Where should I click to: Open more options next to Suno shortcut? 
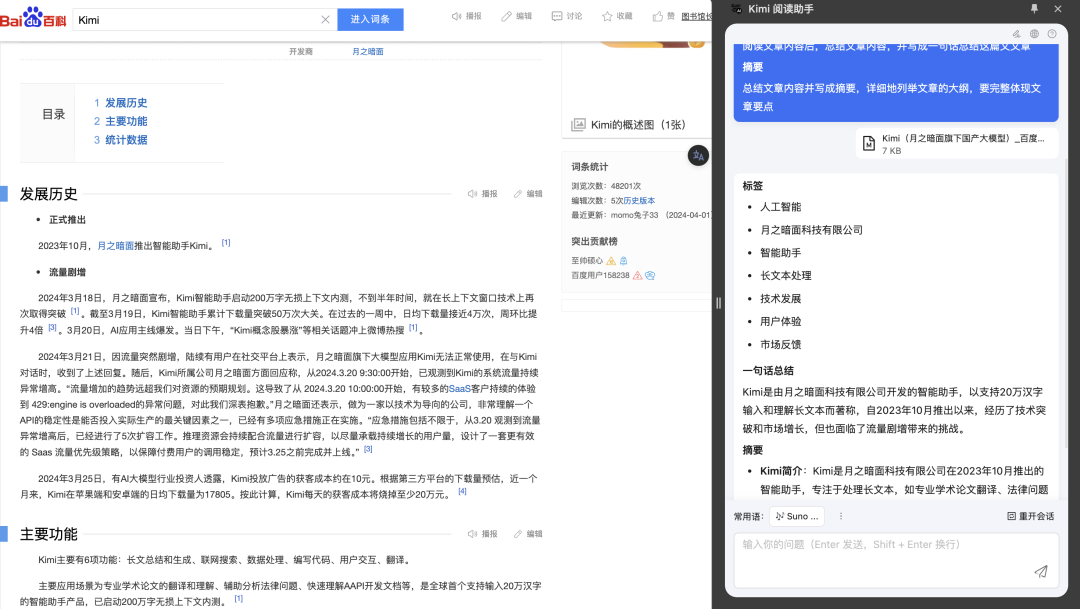click(841, 516)
